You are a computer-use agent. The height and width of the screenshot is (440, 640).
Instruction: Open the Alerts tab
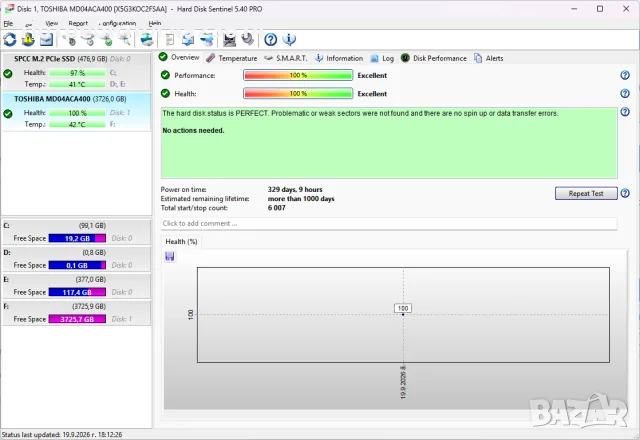click(489, 58)
